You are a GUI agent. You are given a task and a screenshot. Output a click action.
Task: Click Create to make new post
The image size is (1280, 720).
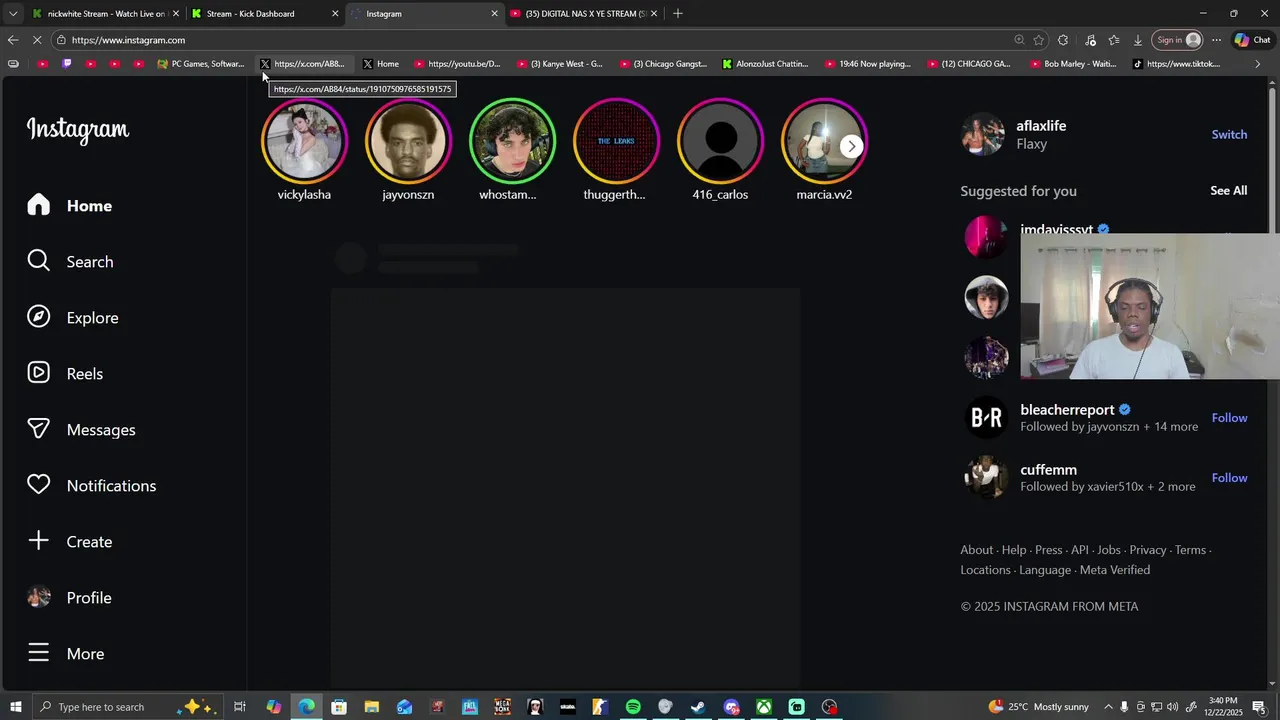[69, 542]
